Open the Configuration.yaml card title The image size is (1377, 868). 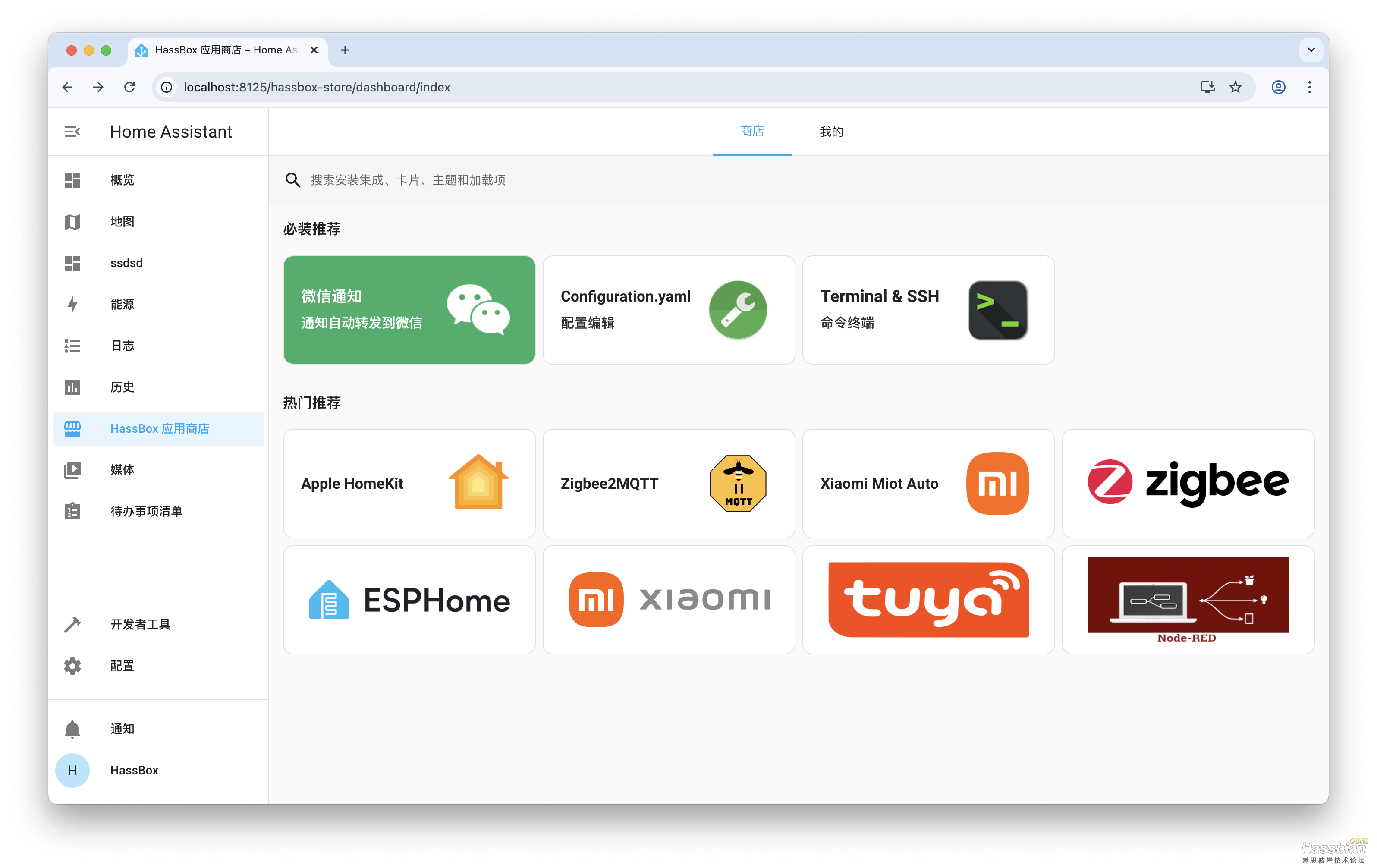tap(625, 296)
